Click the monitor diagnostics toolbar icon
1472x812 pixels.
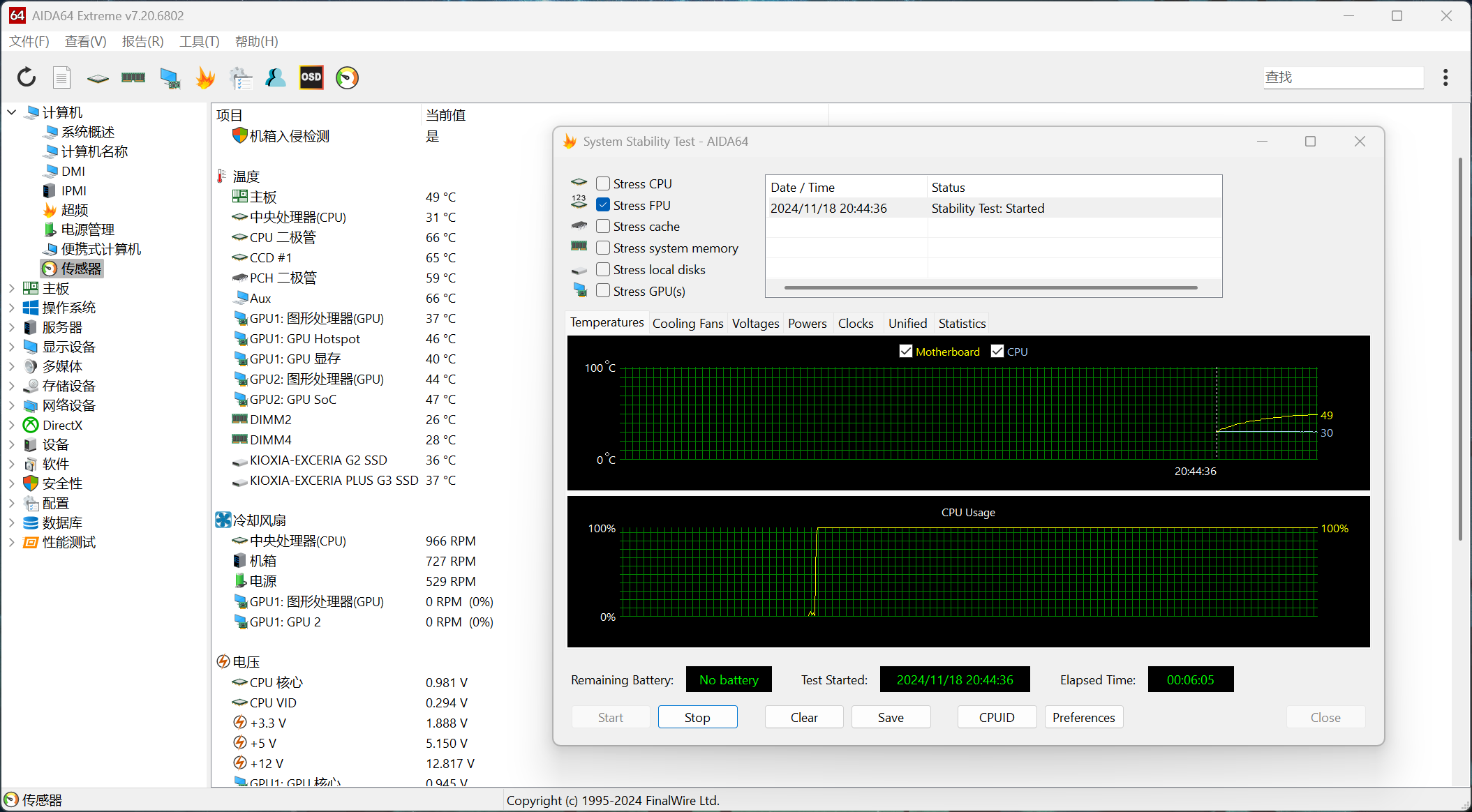[170, 77]
